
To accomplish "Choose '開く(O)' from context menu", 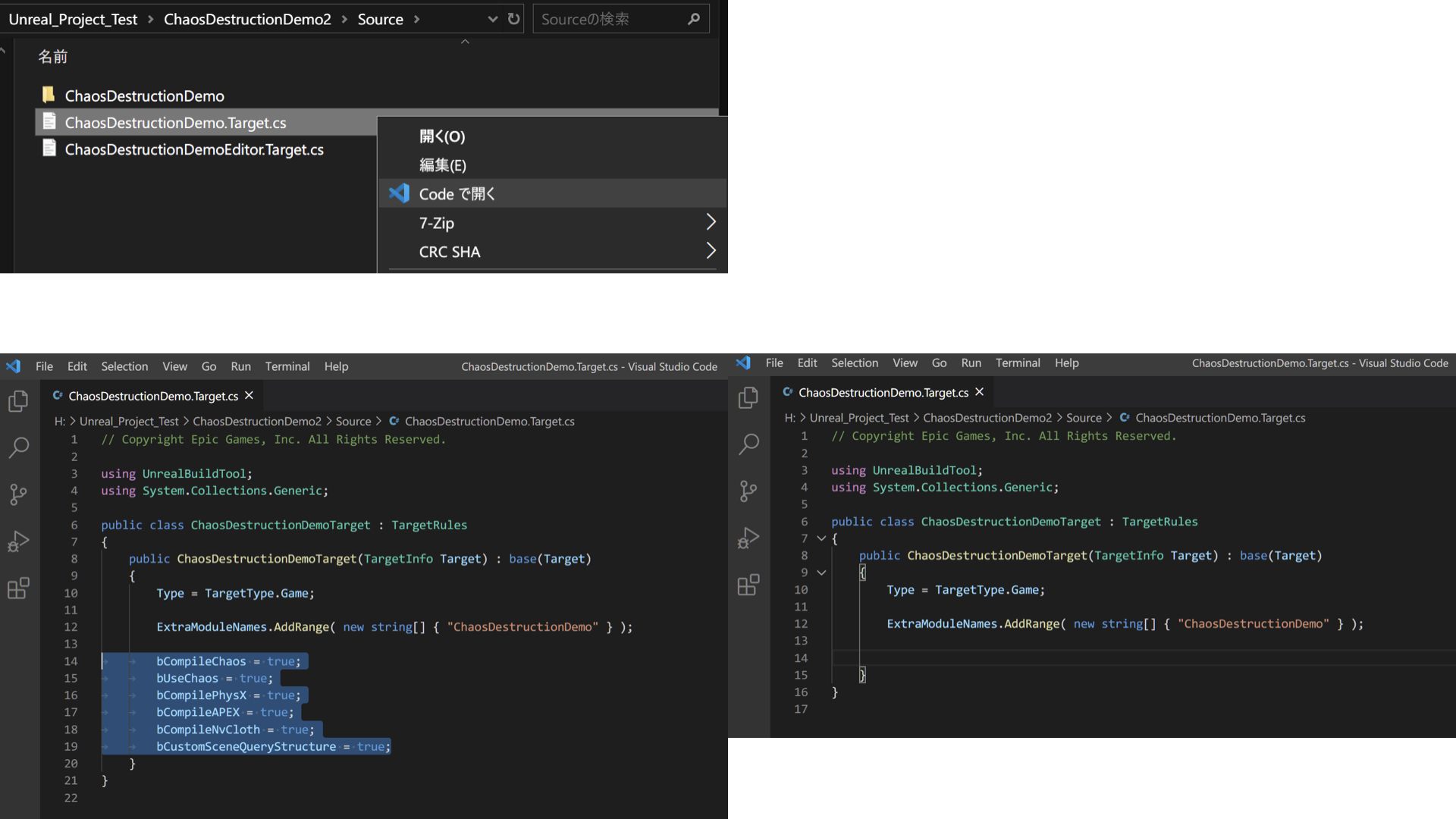I will tap(552, 136).
